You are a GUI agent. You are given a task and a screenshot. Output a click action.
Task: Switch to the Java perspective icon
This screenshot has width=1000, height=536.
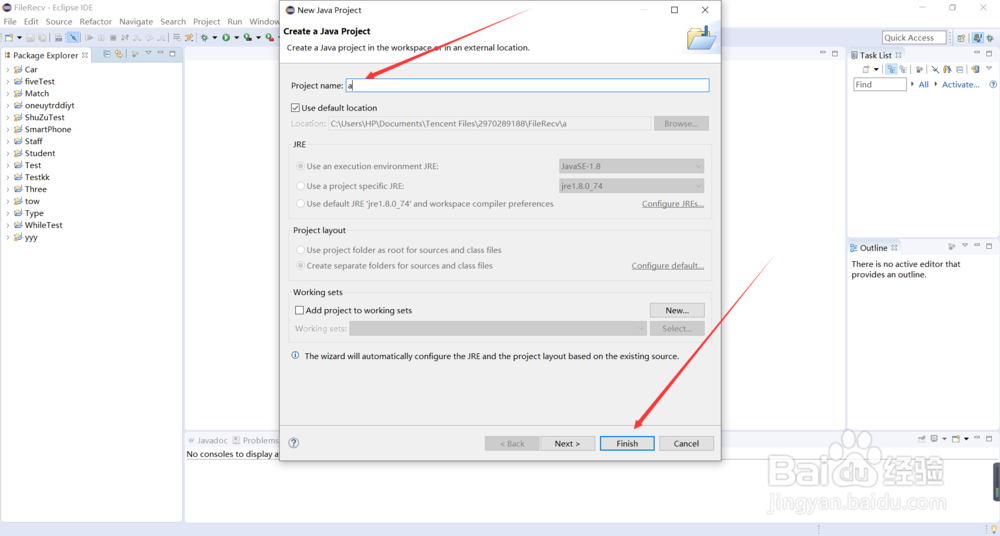coord(978,38)
